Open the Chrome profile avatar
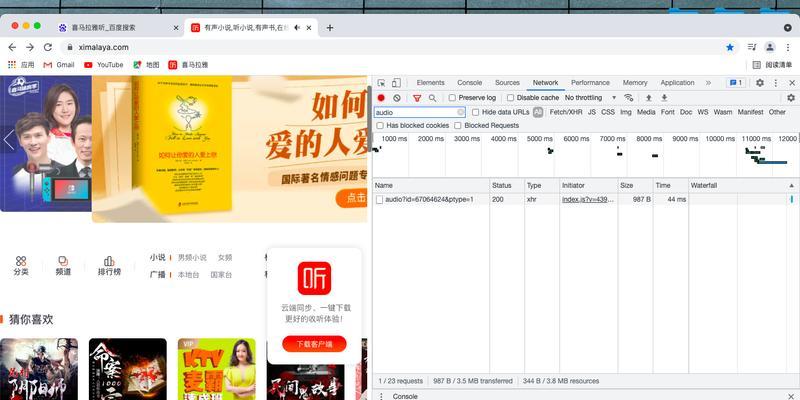This screenshot has height=400, width=800. [769, 47]
